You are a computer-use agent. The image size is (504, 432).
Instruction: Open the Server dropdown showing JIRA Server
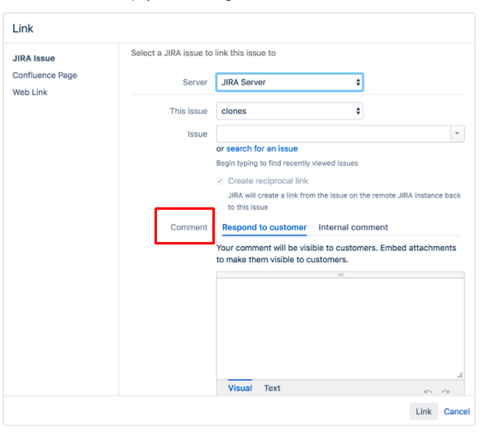click(289, 82)
